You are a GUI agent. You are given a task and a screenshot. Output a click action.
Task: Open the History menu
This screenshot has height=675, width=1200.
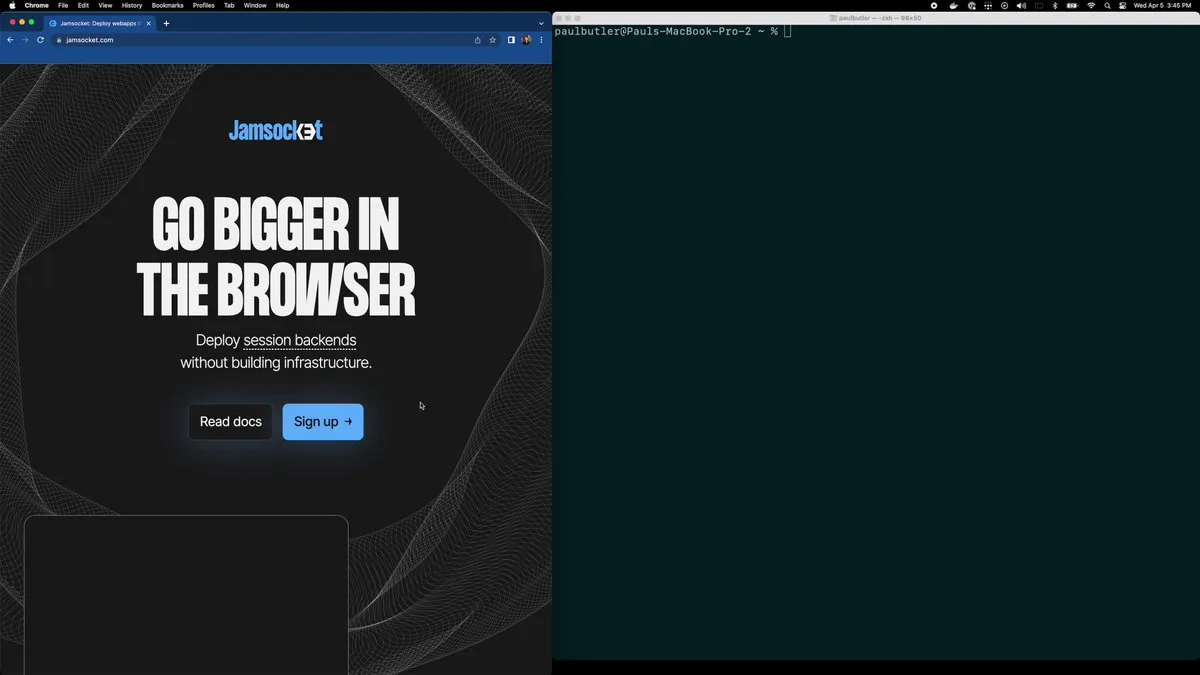click(x=132, y=5)
